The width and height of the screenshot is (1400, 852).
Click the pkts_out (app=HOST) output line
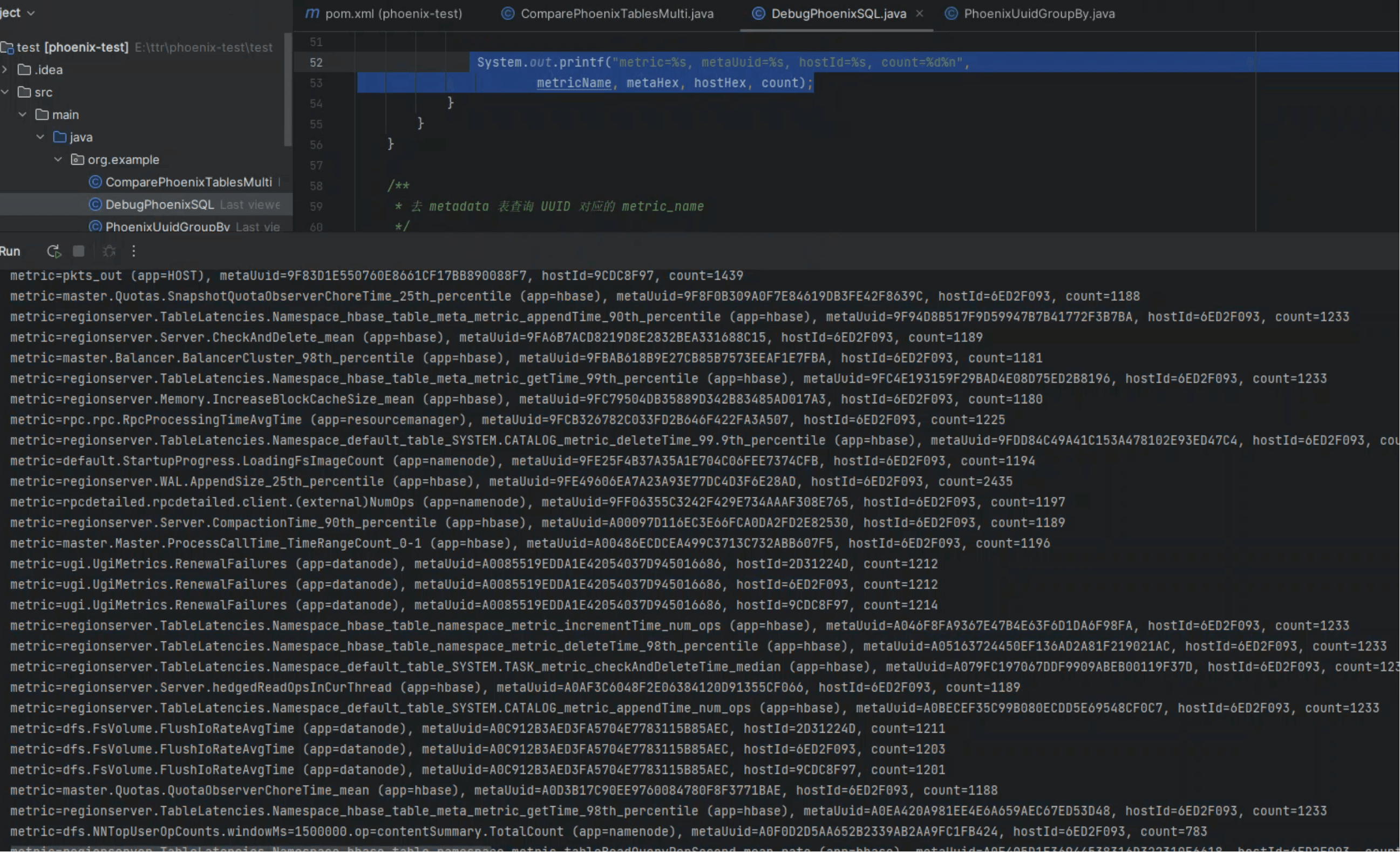click(x=377, y=276)
